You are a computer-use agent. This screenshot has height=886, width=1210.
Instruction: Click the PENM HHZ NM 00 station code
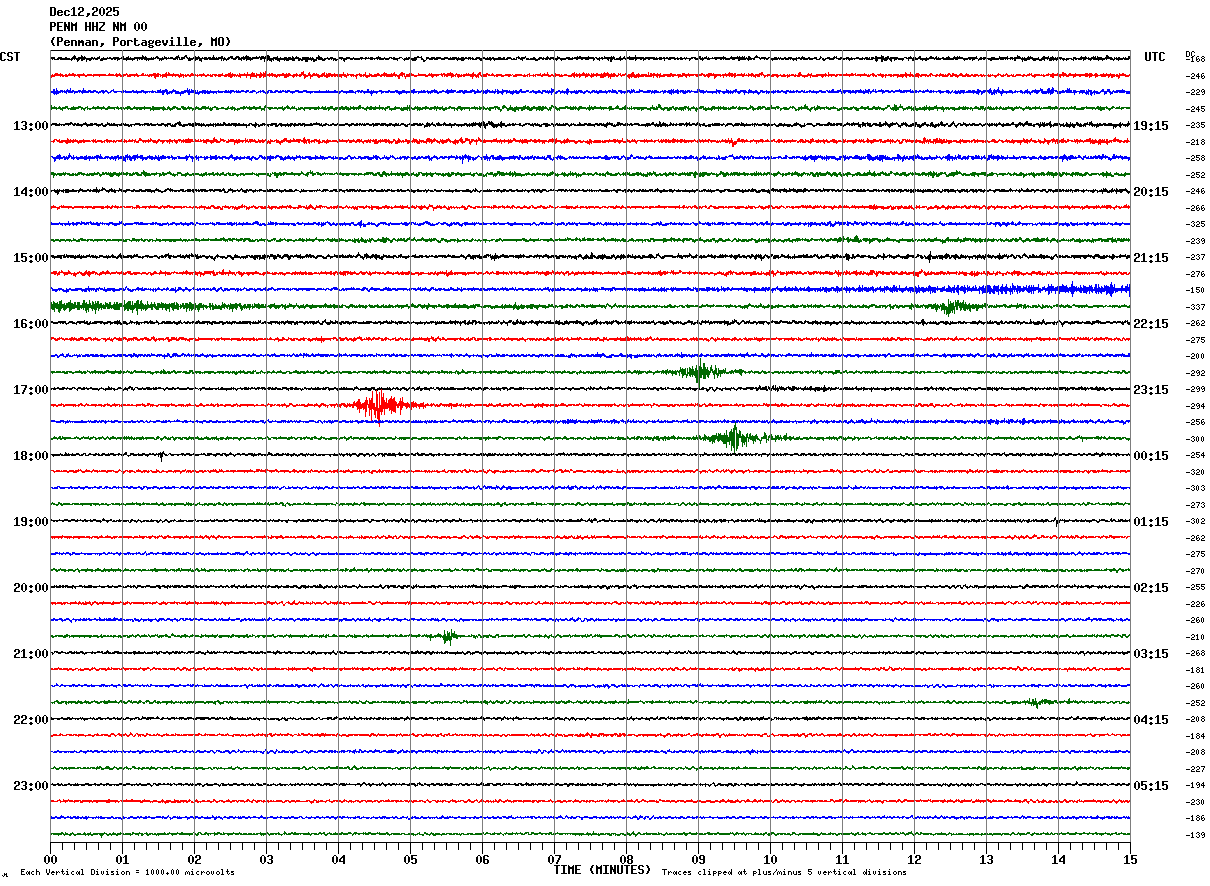click(x=98, y=27)
